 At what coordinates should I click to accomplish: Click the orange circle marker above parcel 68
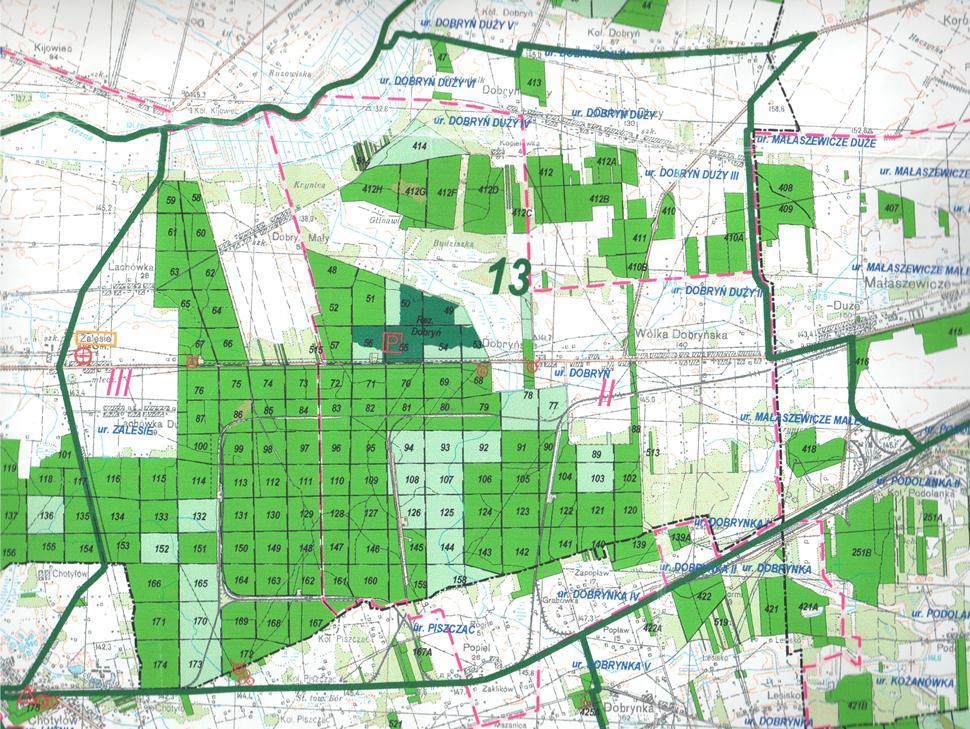pos(483,370)
